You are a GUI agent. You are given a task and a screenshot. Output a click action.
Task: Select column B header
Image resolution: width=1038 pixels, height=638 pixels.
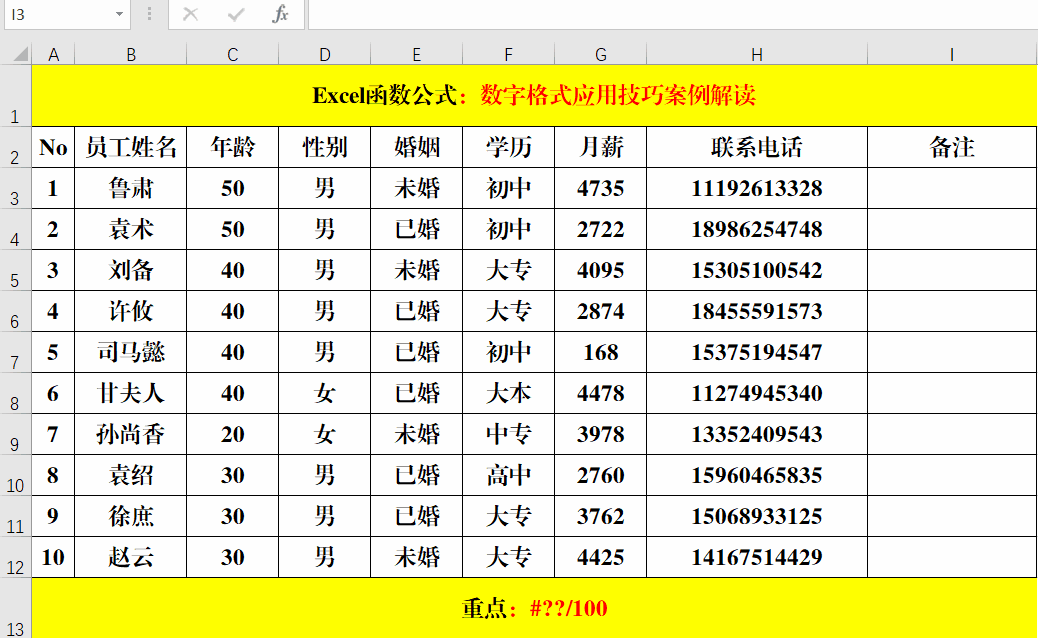pyautogui.click(x=131, y=54)
